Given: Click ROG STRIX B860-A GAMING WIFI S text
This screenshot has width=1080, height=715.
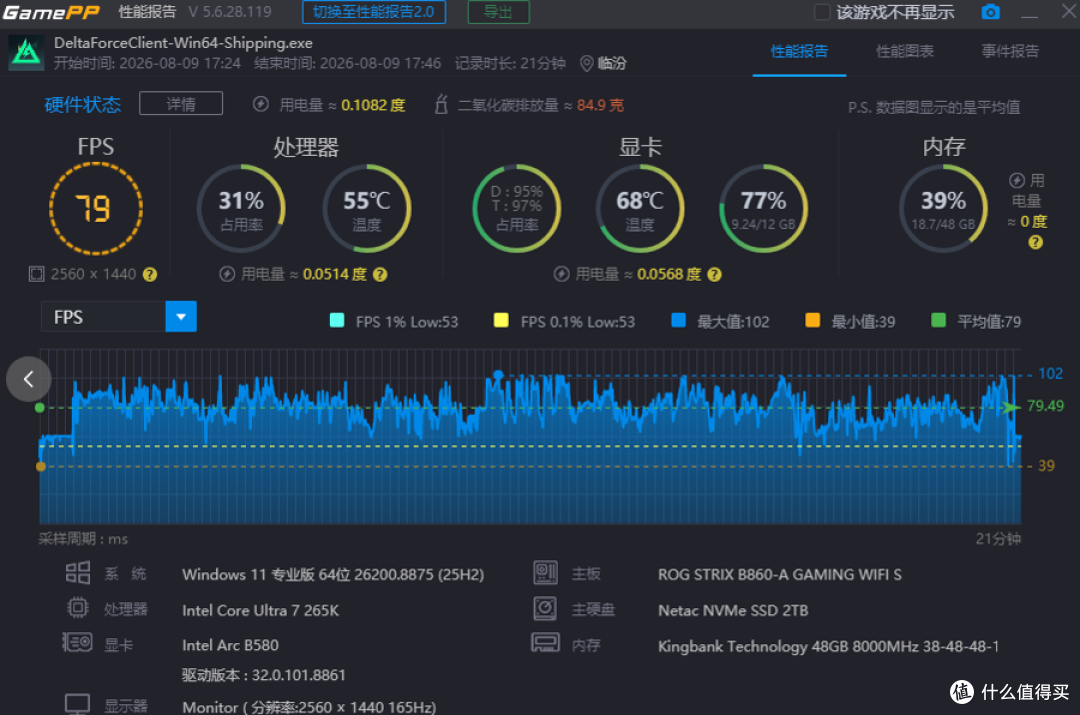Looking at the screenshot, I should [780, 574].
